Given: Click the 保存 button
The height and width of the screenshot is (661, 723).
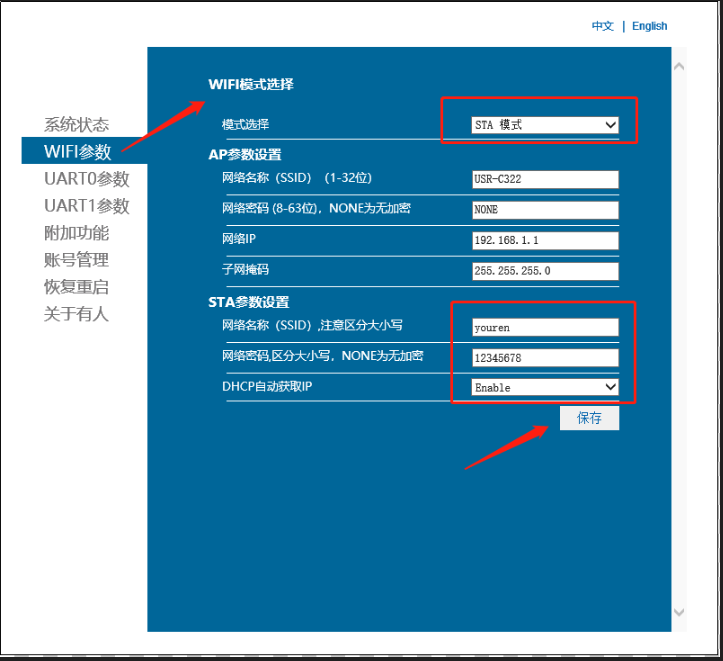Looking at the screenshot, I should coord(589,418).
